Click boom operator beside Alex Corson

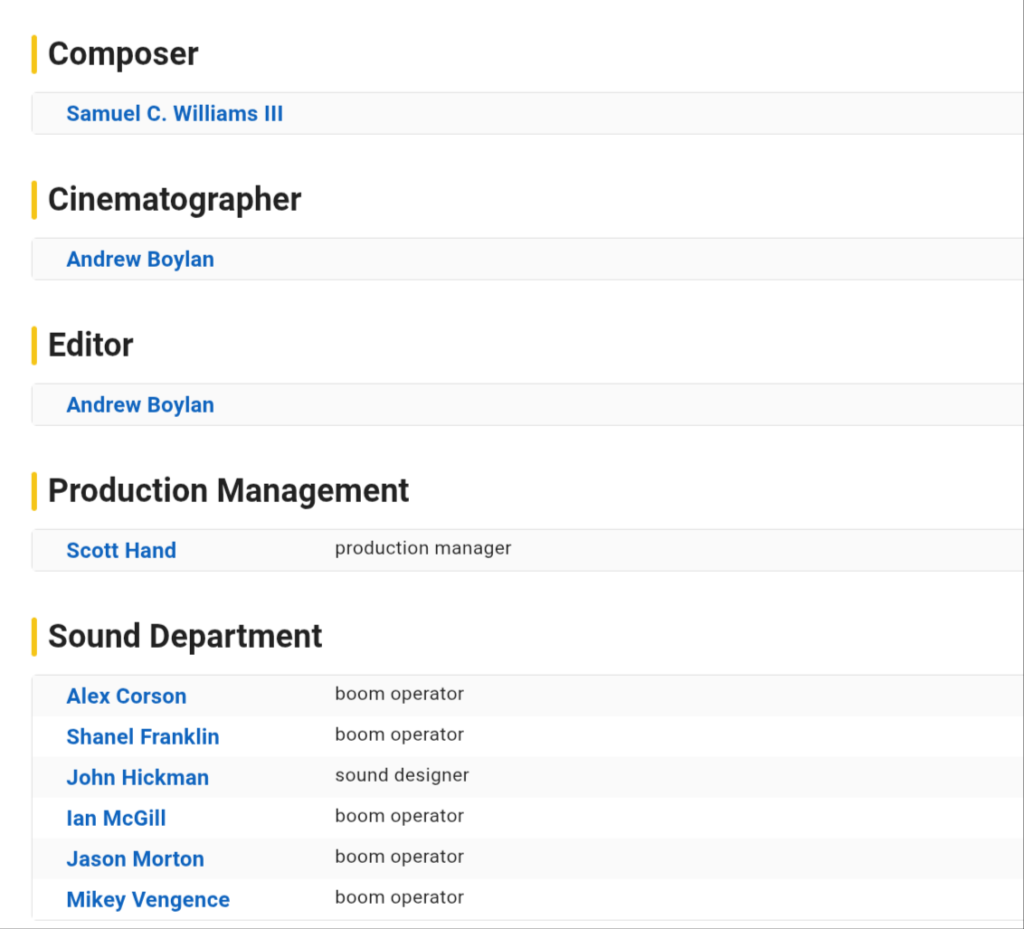tap(399, 694)
